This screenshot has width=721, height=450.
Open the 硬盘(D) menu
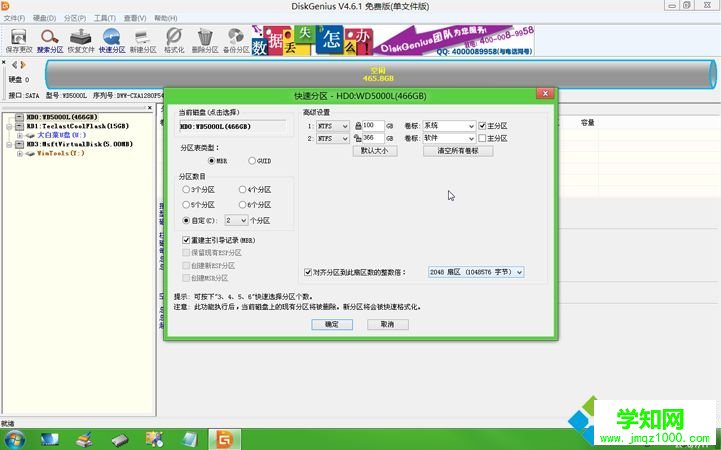(44, 18)
